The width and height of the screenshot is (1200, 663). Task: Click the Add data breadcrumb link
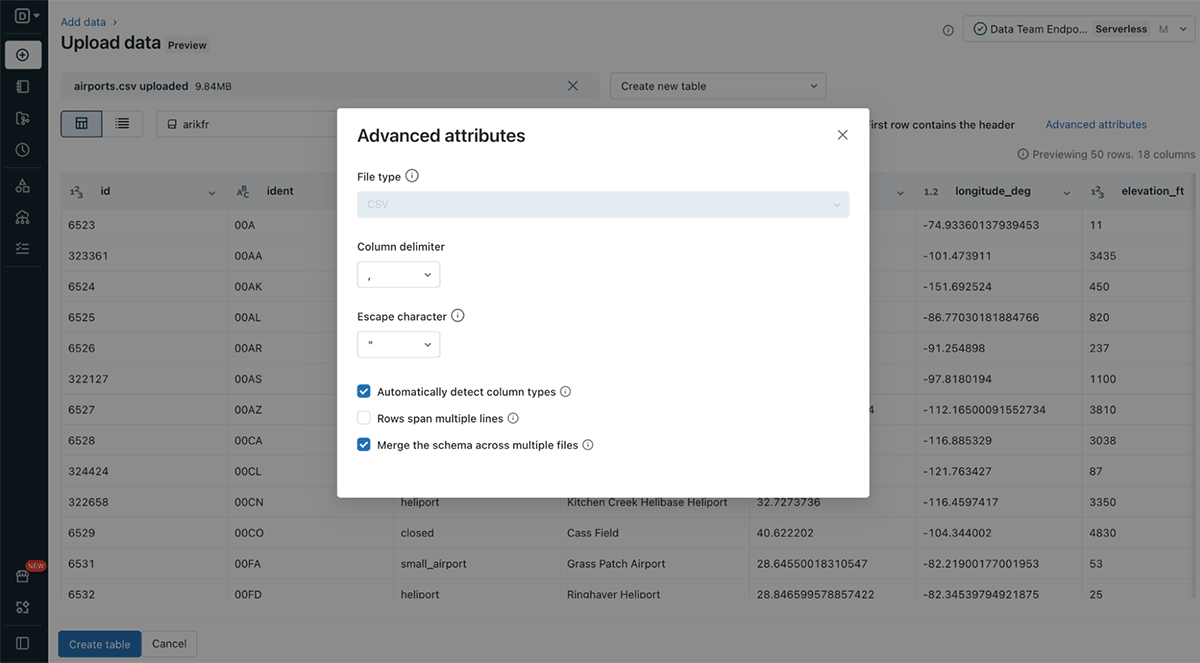click(83, 22)
